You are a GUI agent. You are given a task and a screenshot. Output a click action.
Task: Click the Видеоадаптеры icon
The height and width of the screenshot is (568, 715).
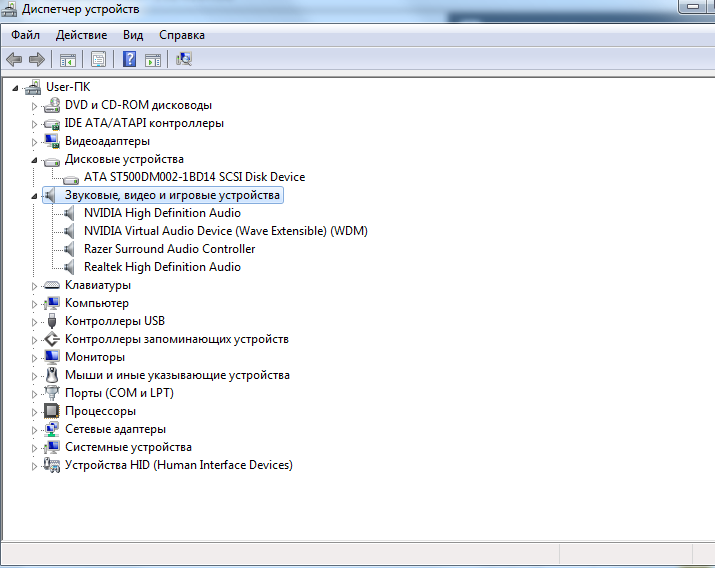tap(52, 141)
